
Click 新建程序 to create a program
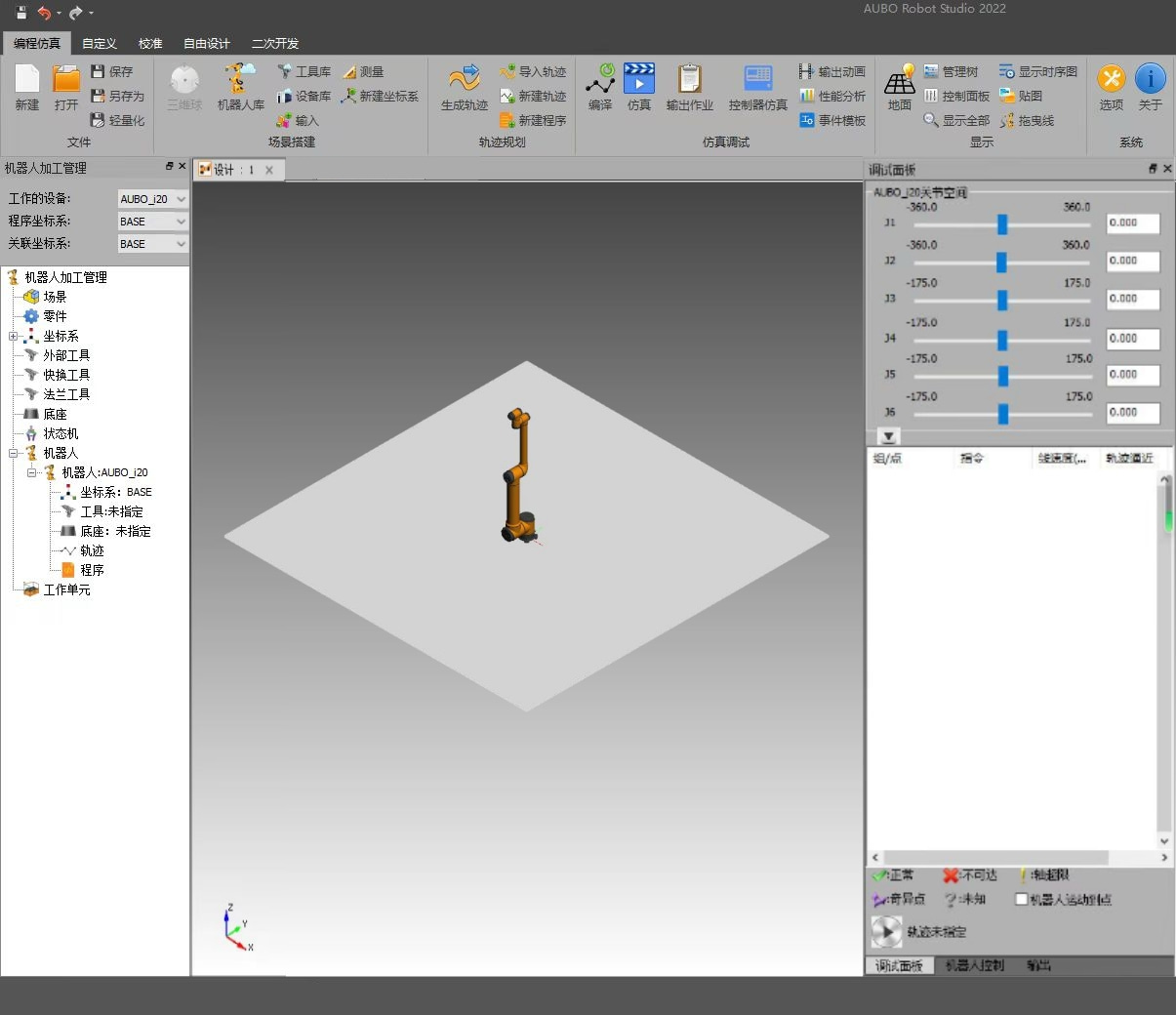click(x=533, y=120)
